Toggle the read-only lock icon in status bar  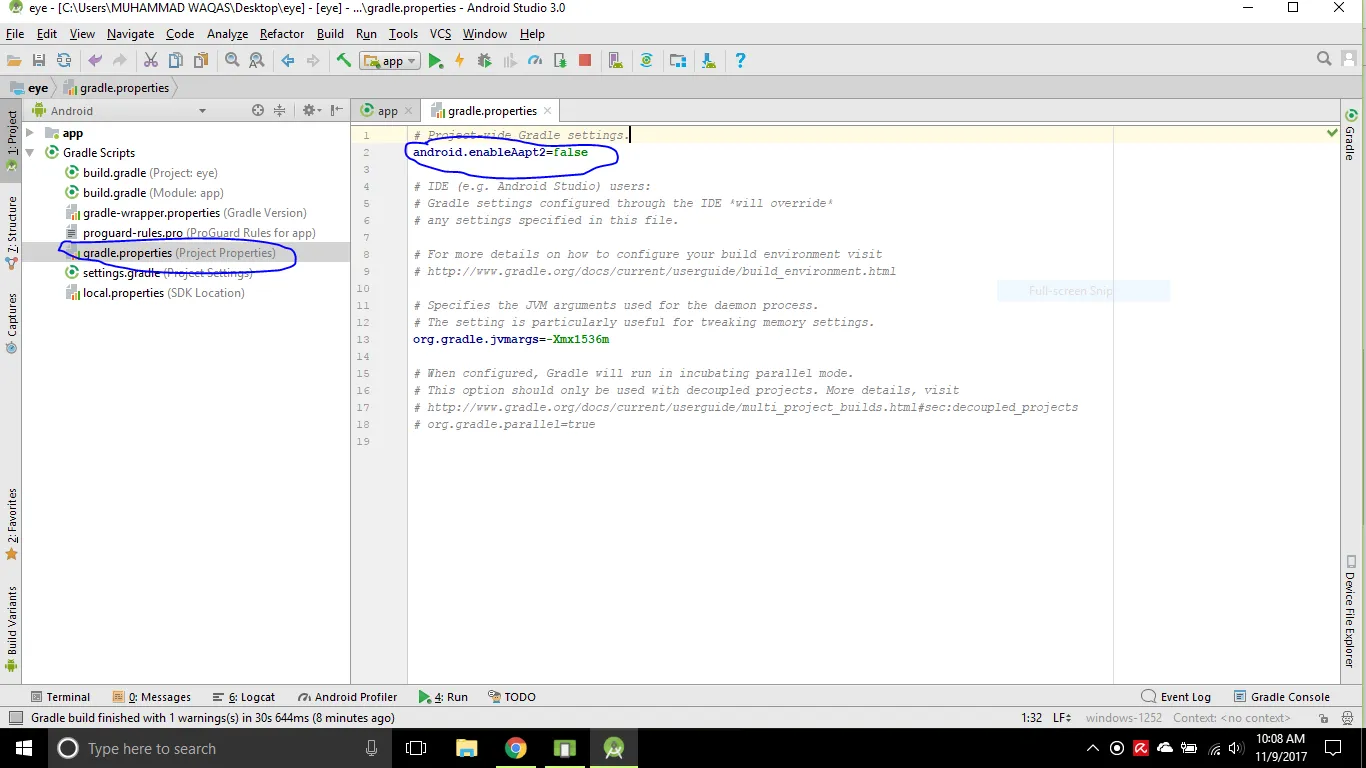coord(1323,718)
